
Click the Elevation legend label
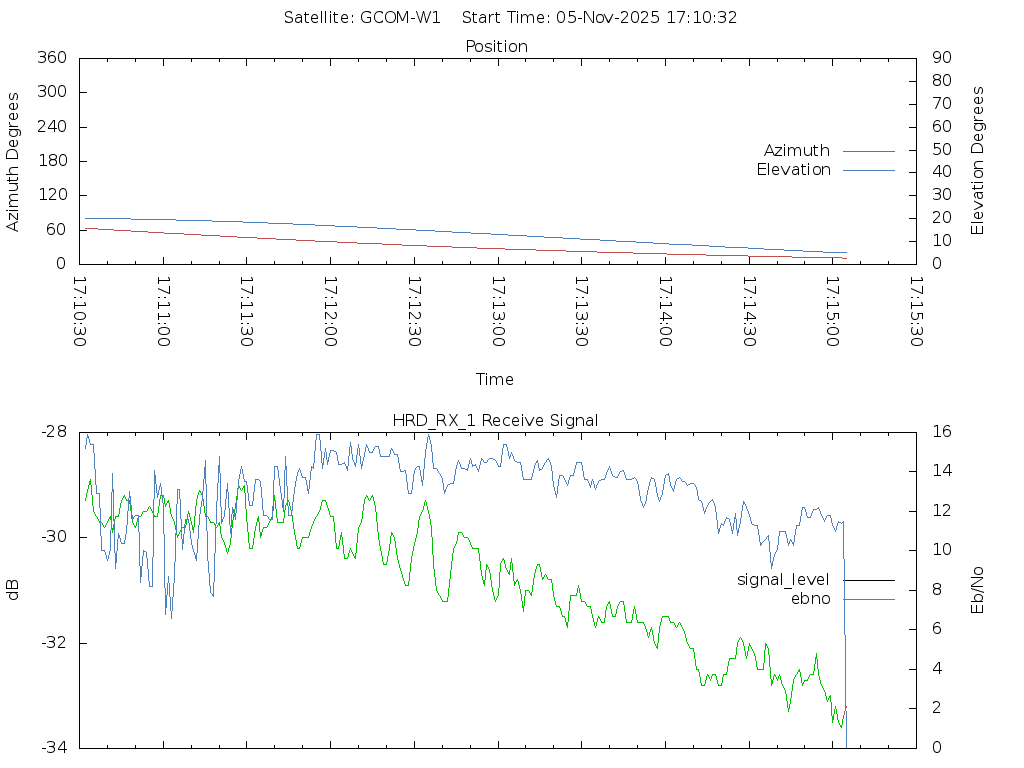tap(793, 170)
